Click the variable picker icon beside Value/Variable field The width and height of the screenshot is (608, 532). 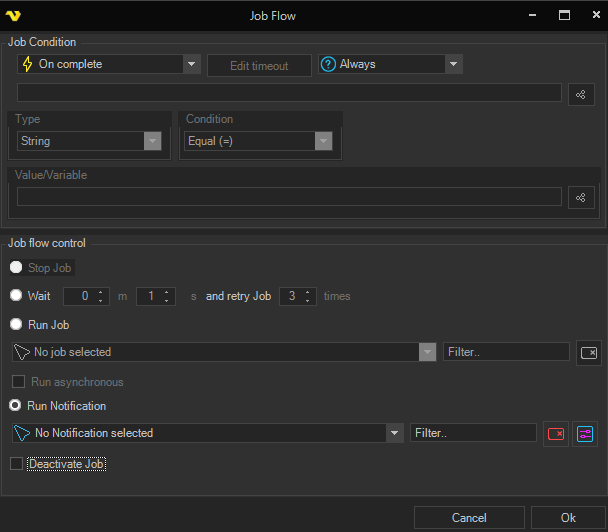(581, 197)
